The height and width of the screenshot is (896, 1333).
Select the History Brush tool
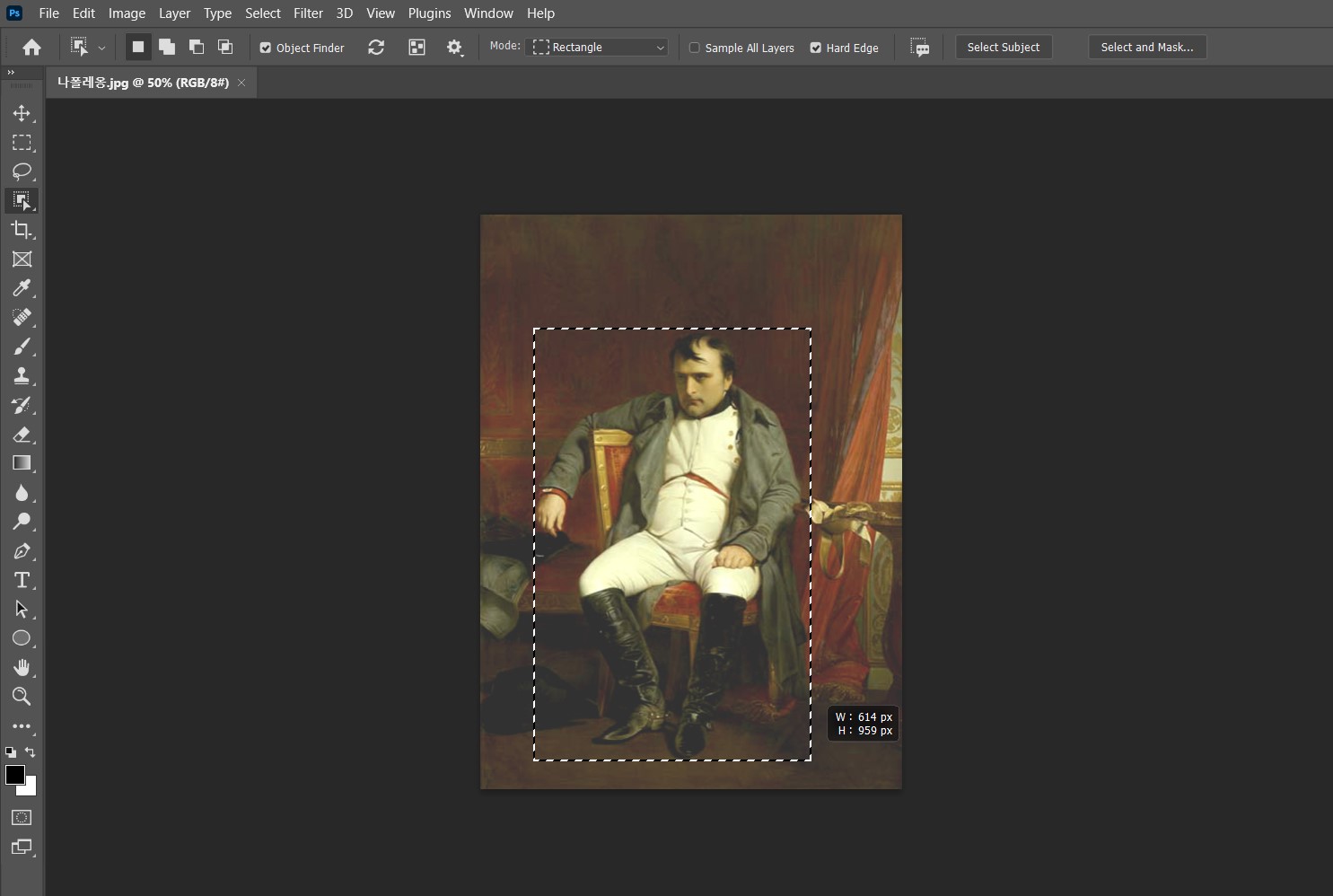click(22, 405)
